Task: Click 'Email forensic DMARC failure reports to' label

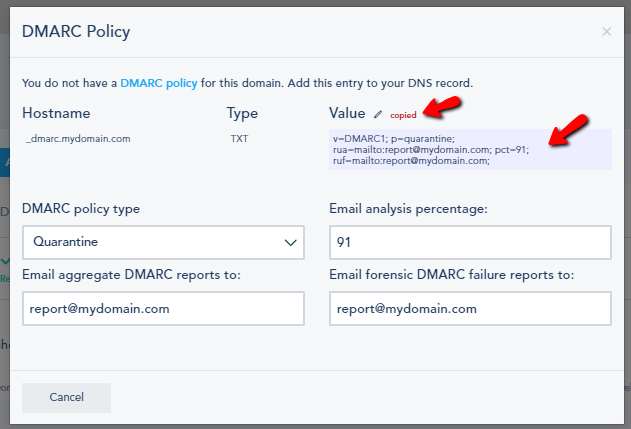Action: 457,275
